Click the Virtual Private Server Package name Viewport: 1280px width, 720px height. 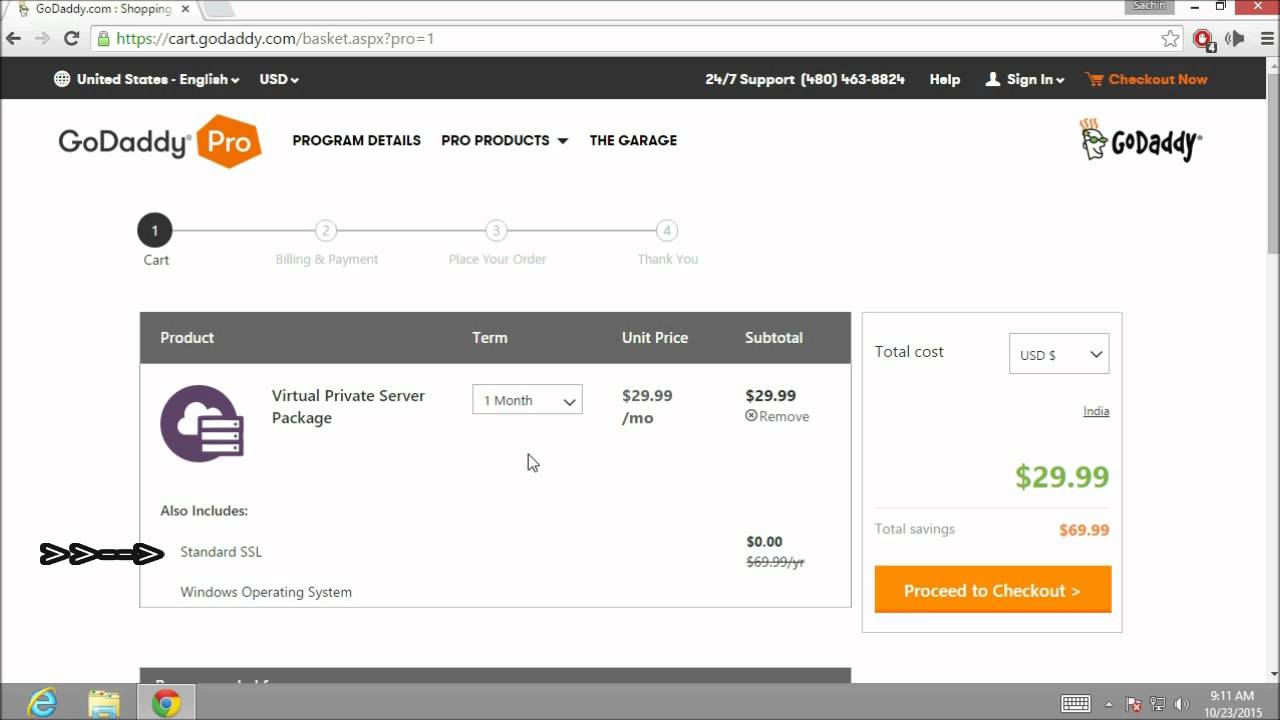348,407
